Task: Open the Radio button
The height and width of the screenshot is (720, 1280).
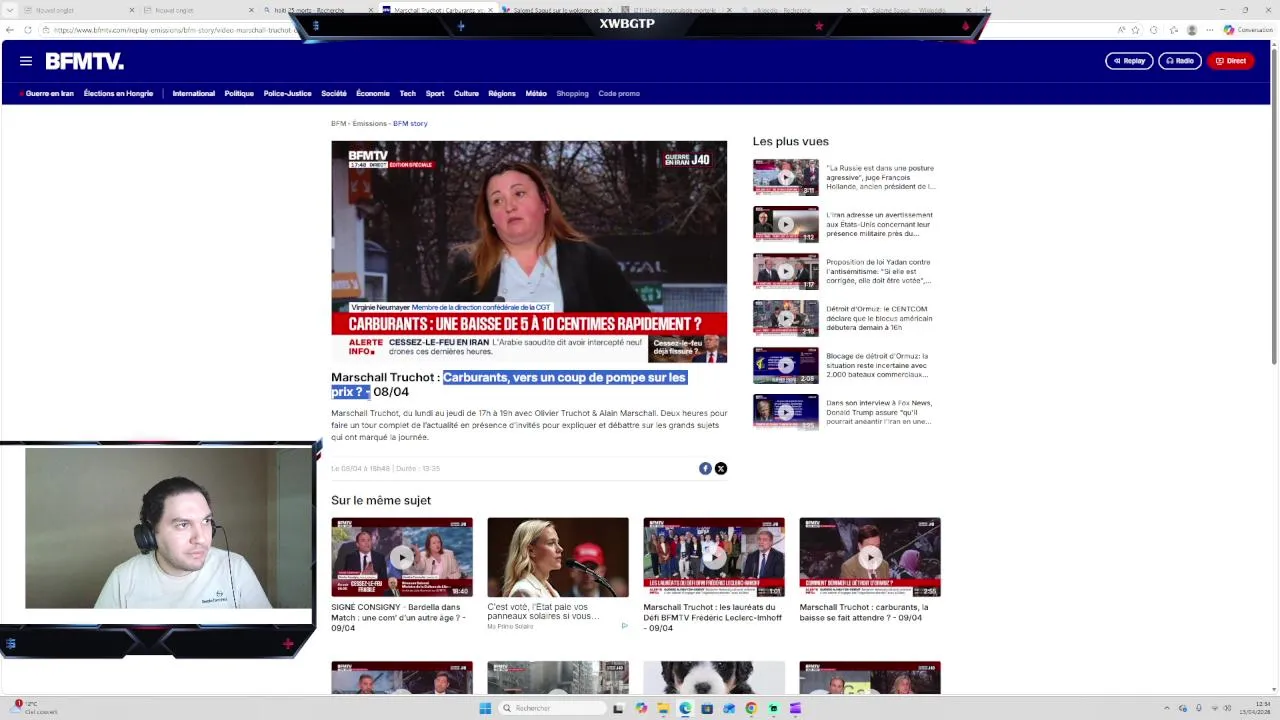Action: (x=1180, y=61)
